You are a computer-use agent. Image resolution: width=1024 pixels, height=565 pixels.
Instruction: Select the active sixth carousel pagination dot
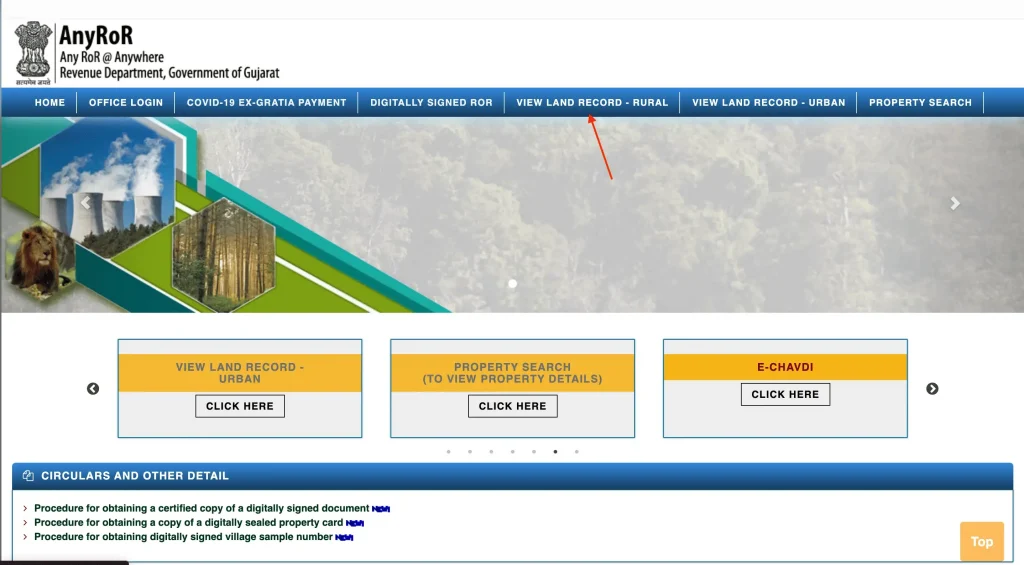point(555,451)
